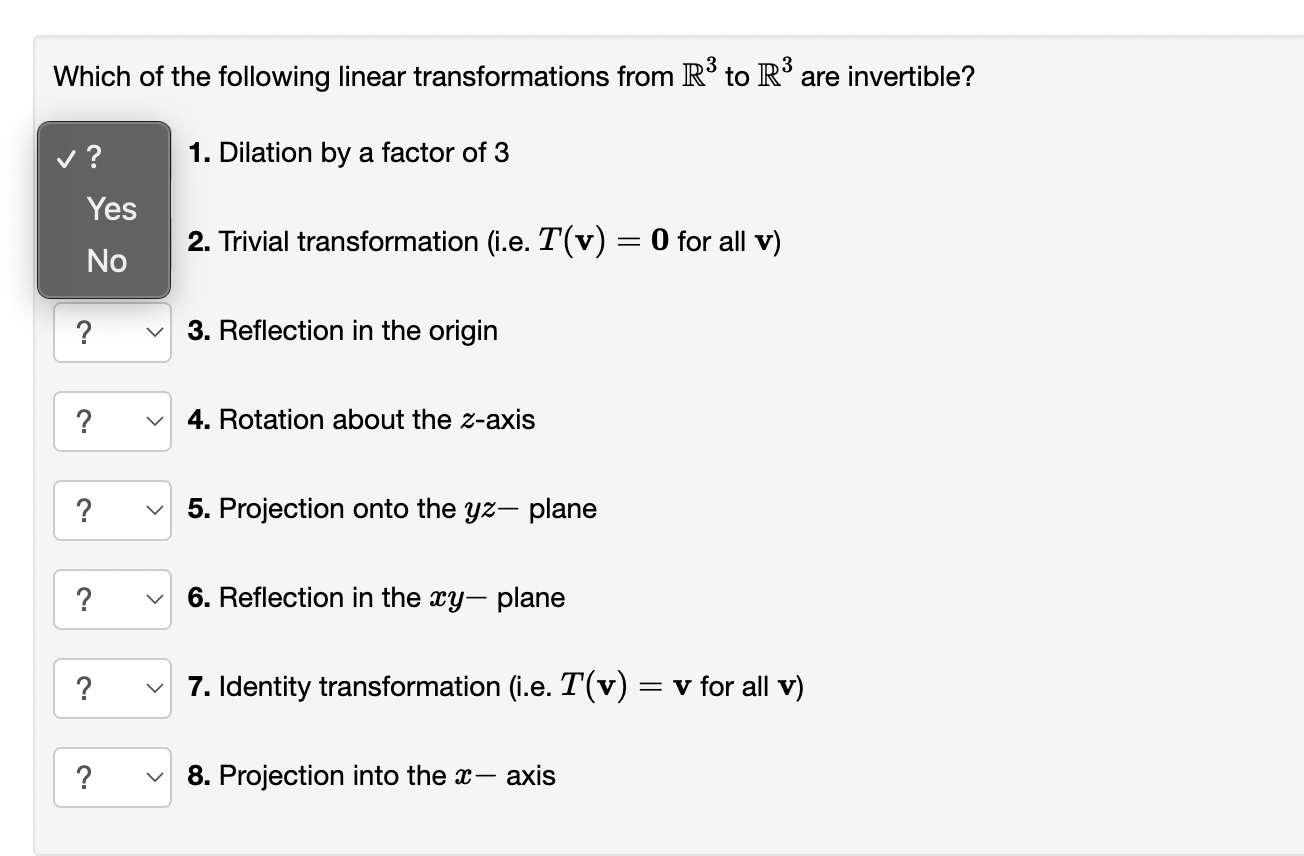Click the chevron icon next to question 8
The width and height of the screenshot is (1304, 856).
(154, 776)
